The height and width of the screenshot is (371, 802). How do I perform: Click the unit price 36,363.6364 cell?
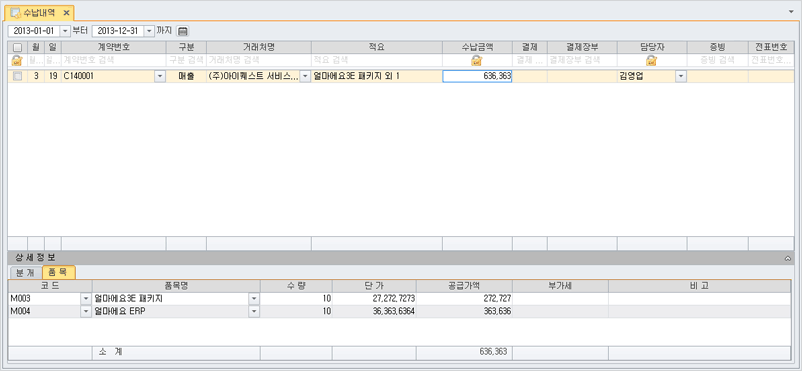tap(374, 311)
